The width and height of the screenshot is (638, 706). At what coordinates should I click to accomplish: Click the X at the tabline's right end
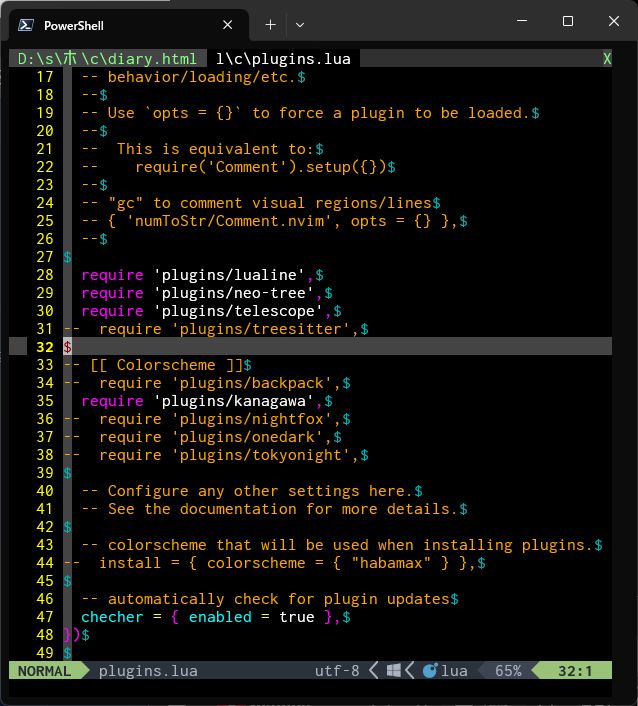tap(606, 59)
